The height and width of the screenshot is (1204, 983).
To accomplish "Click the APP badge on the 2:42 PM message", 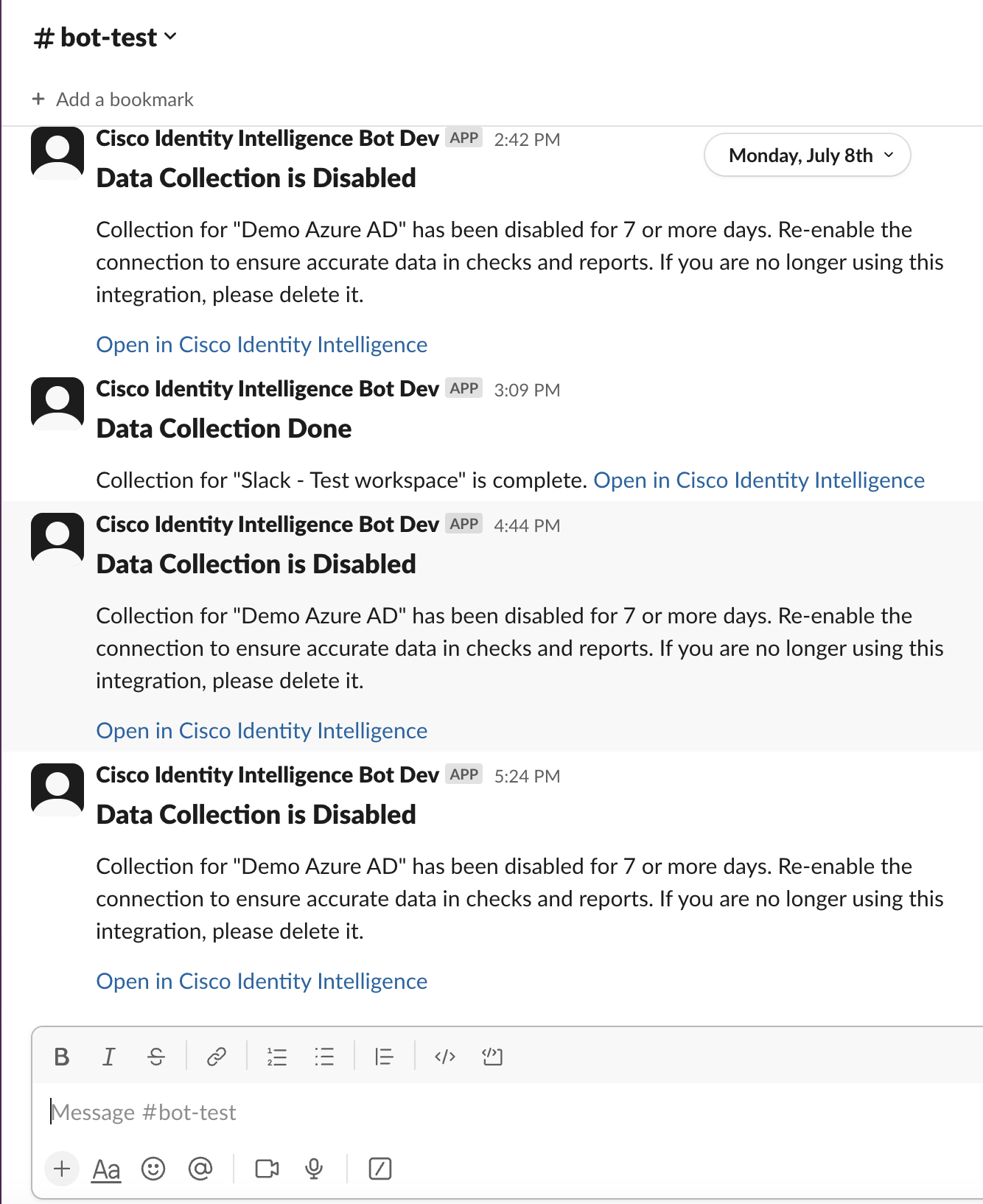I will [x=464, y=138].
